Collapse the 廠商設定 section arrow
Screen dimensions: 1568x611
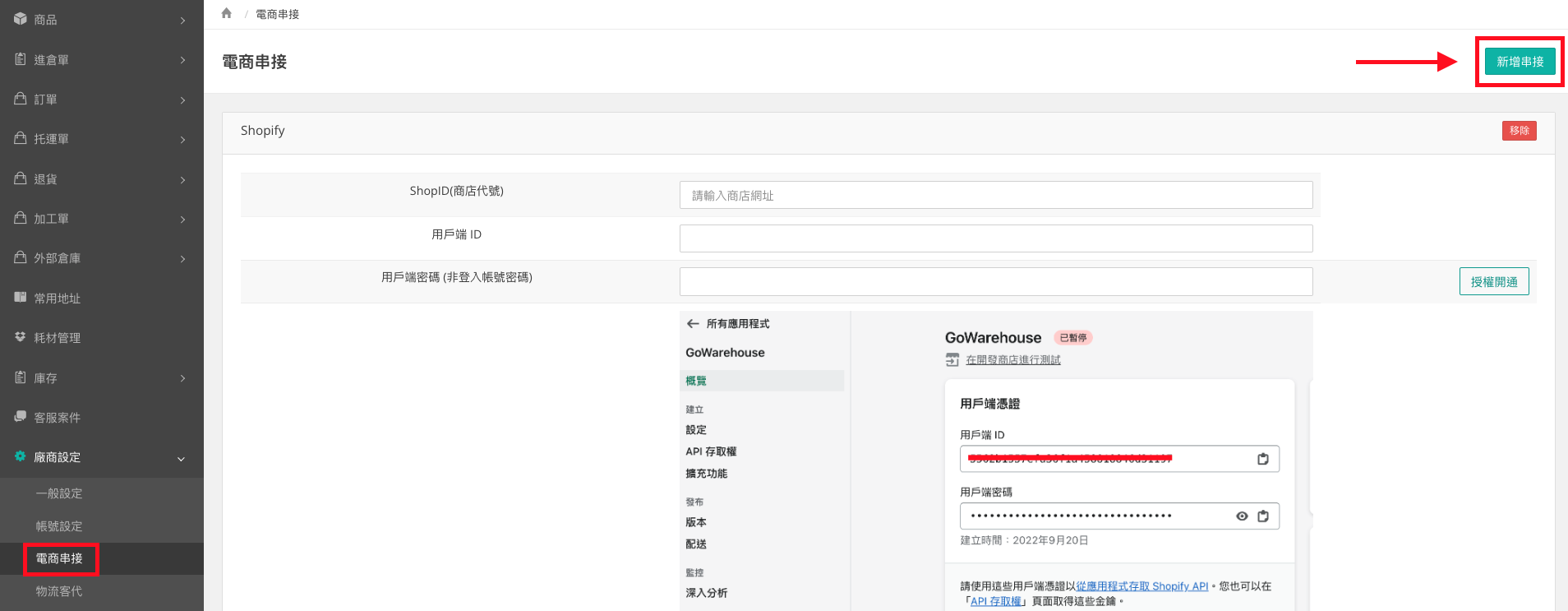click(x=182, y=458)
